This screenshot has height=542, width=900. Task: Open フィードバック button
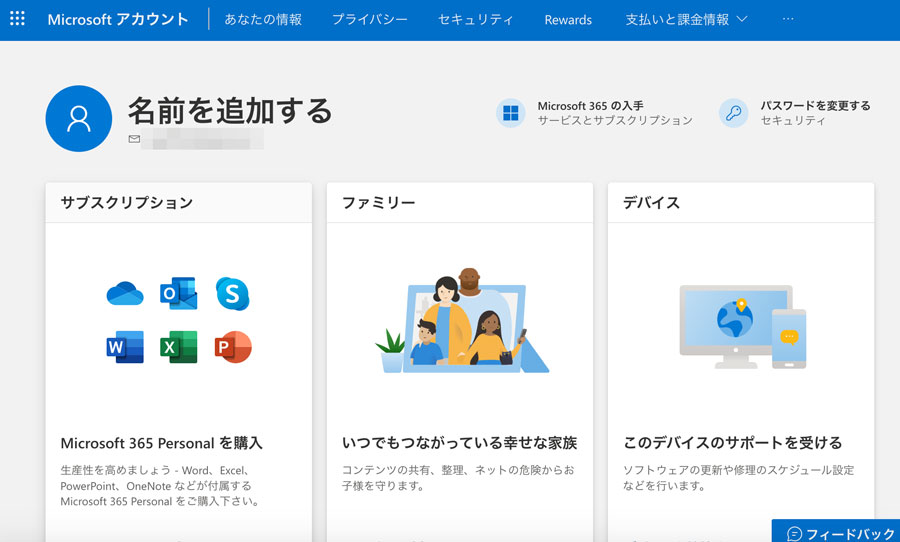pyautogui.click(x=836, y=532)
